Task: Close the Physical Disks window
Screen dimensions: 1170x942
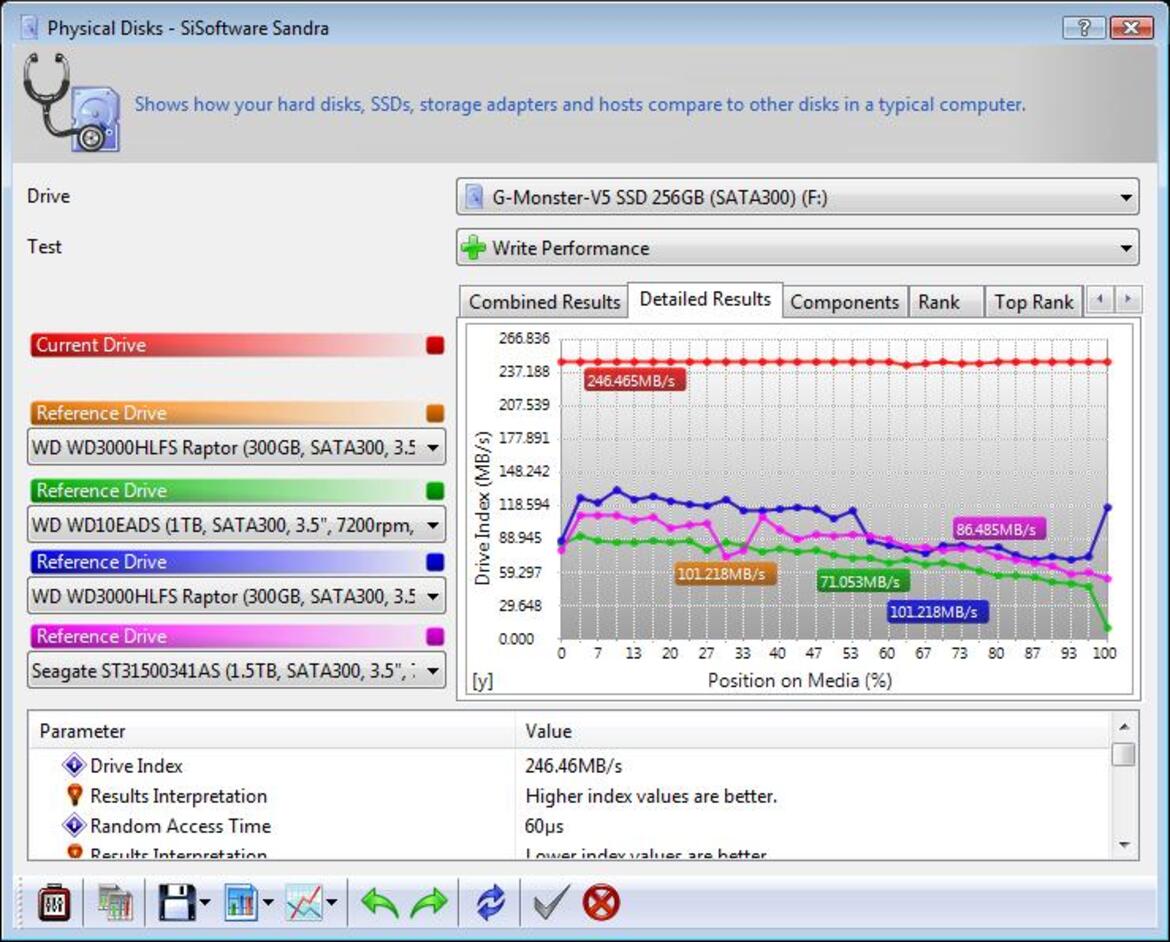Action: coord(1131,28)
